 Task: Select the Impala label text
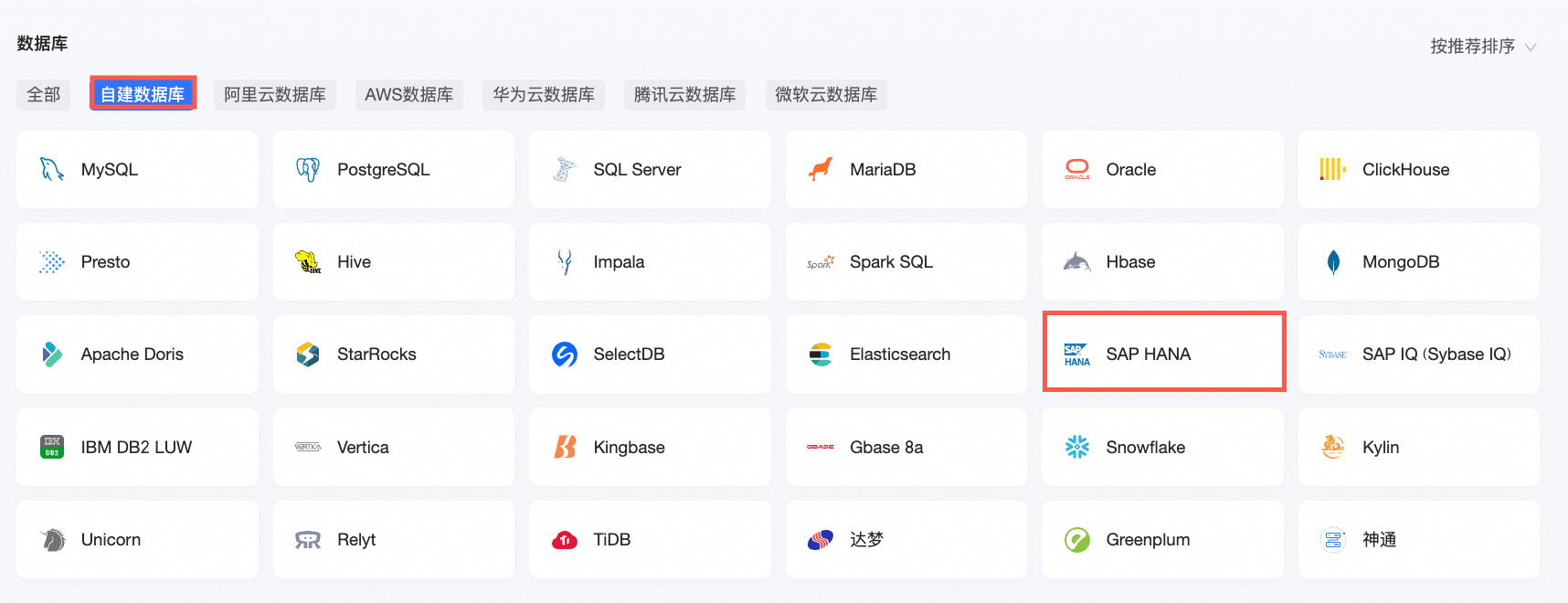619,262
